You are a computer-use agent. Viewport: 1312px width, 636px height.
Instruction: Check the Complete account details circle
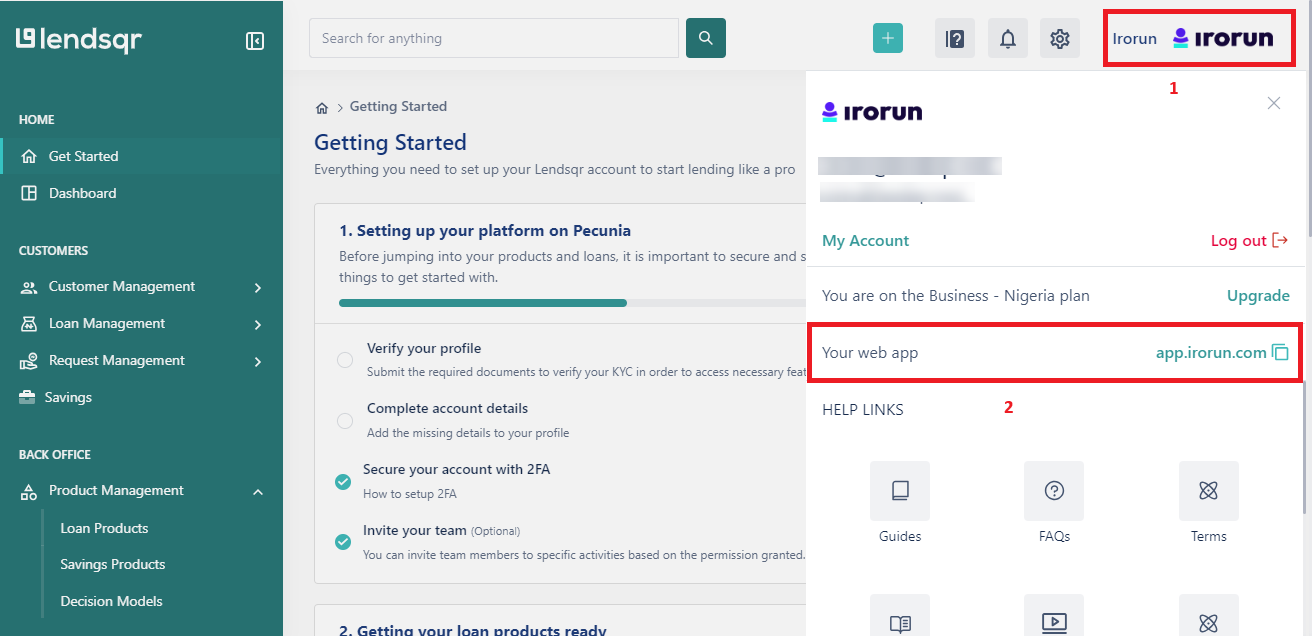coord(345,421)
